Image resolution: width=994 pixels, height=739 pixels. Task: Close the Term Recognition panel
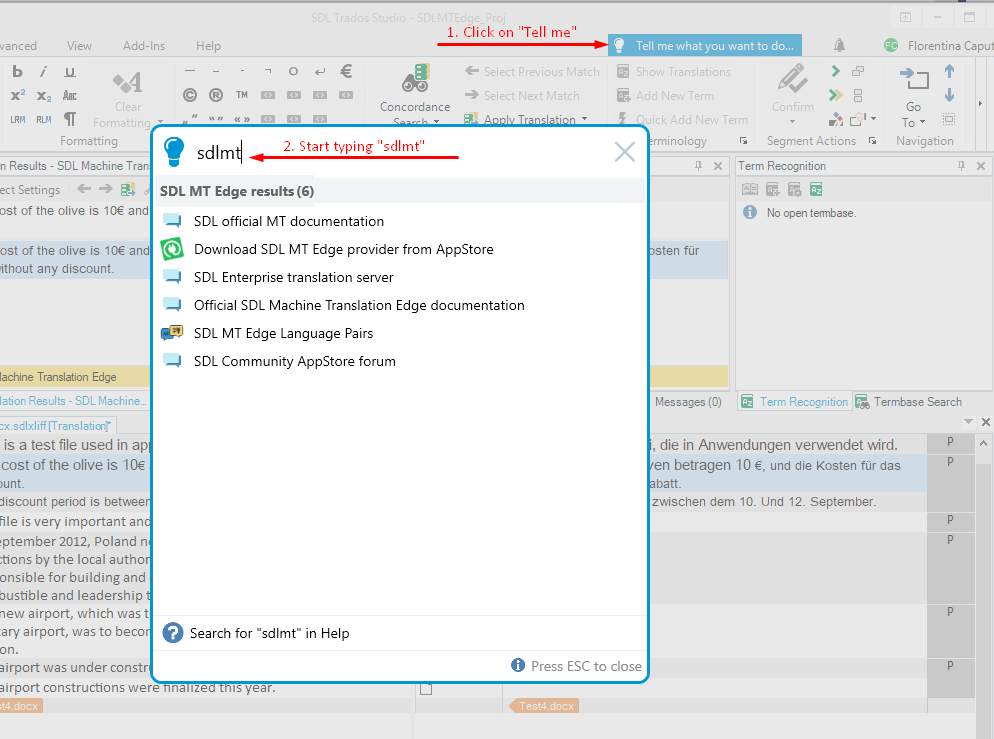coord(981,165)
